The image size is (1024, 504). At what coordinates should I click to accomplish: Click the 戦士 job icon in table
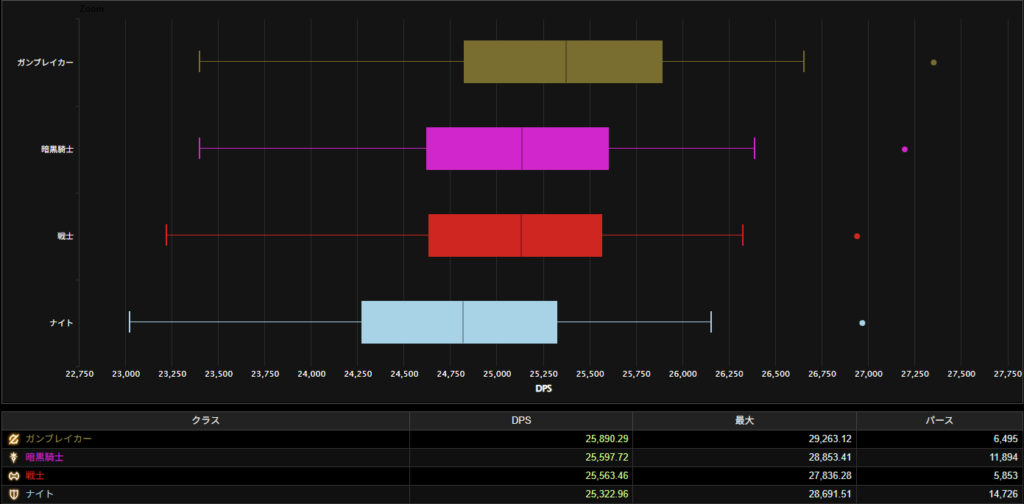13,476
